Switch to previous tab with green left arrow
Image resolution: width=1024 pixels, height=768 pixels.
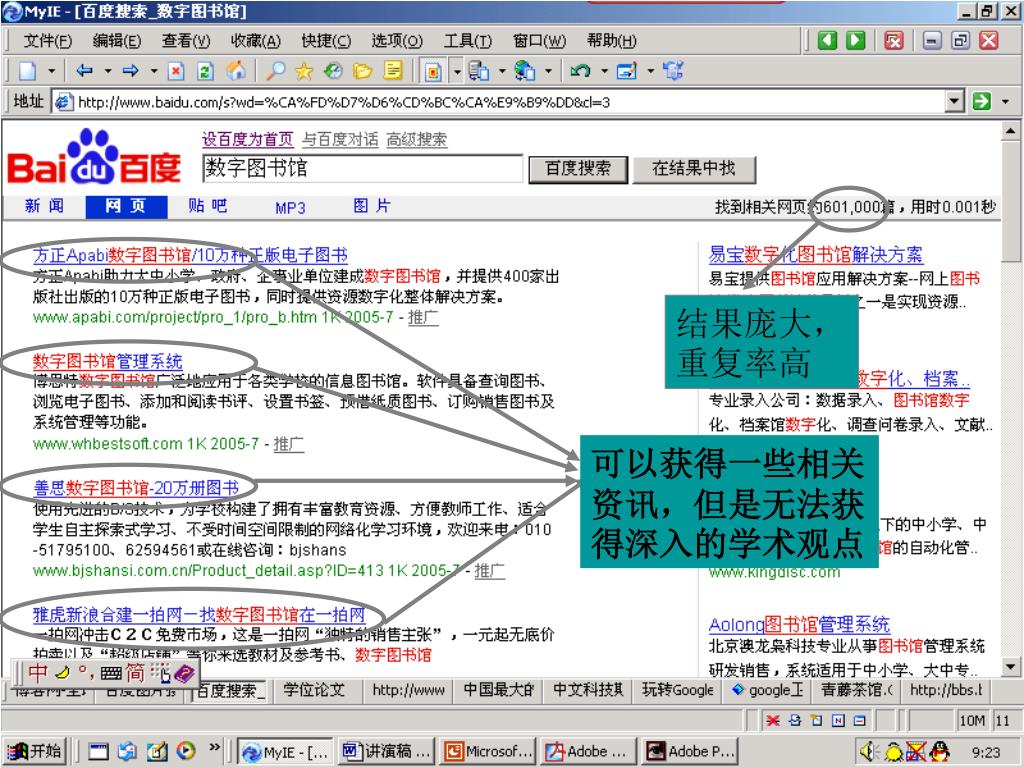pyautogui.click(x=827, y=40)
